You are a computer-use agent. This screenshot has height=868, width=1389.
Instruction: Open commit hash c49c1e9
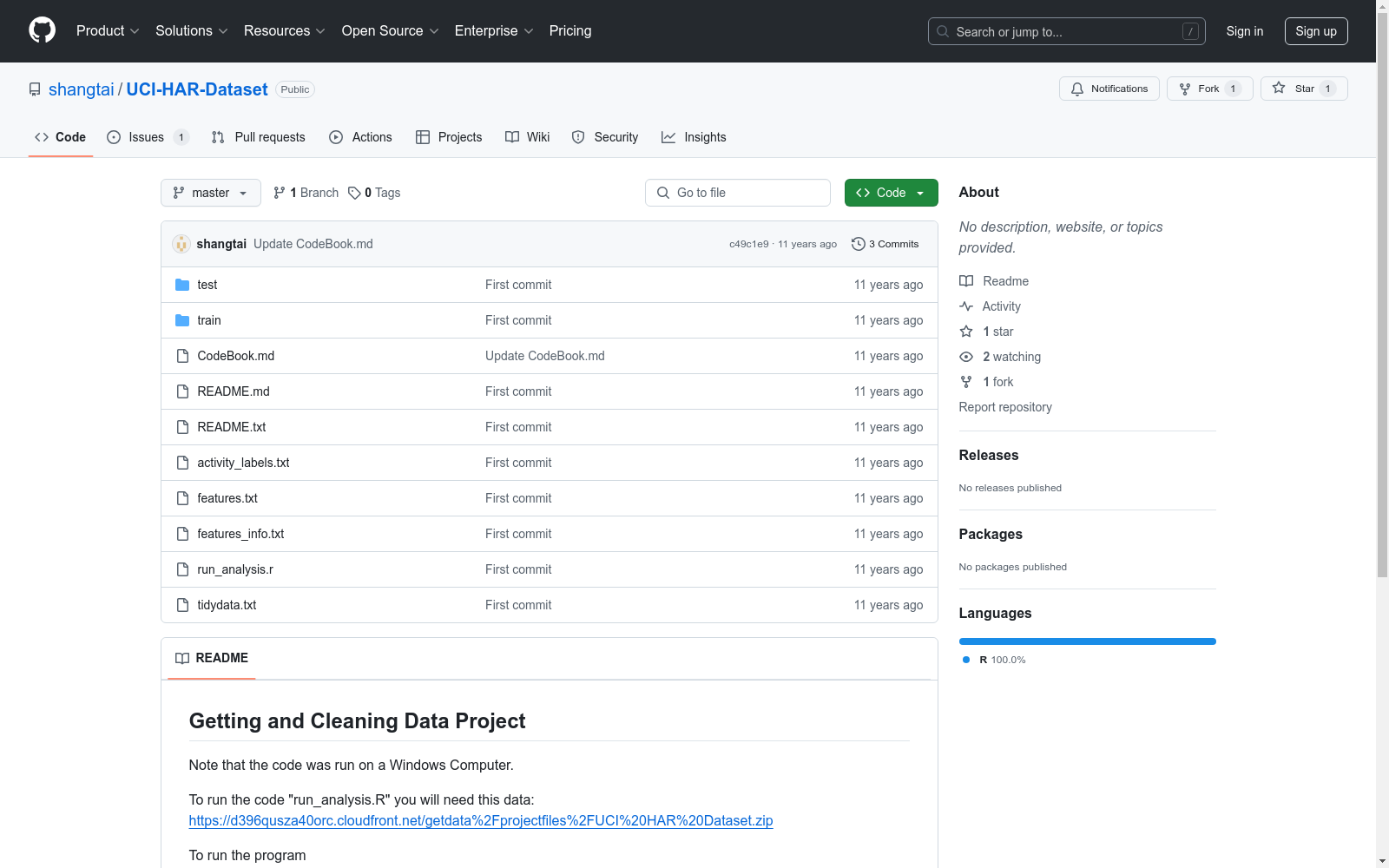[749, 244]
